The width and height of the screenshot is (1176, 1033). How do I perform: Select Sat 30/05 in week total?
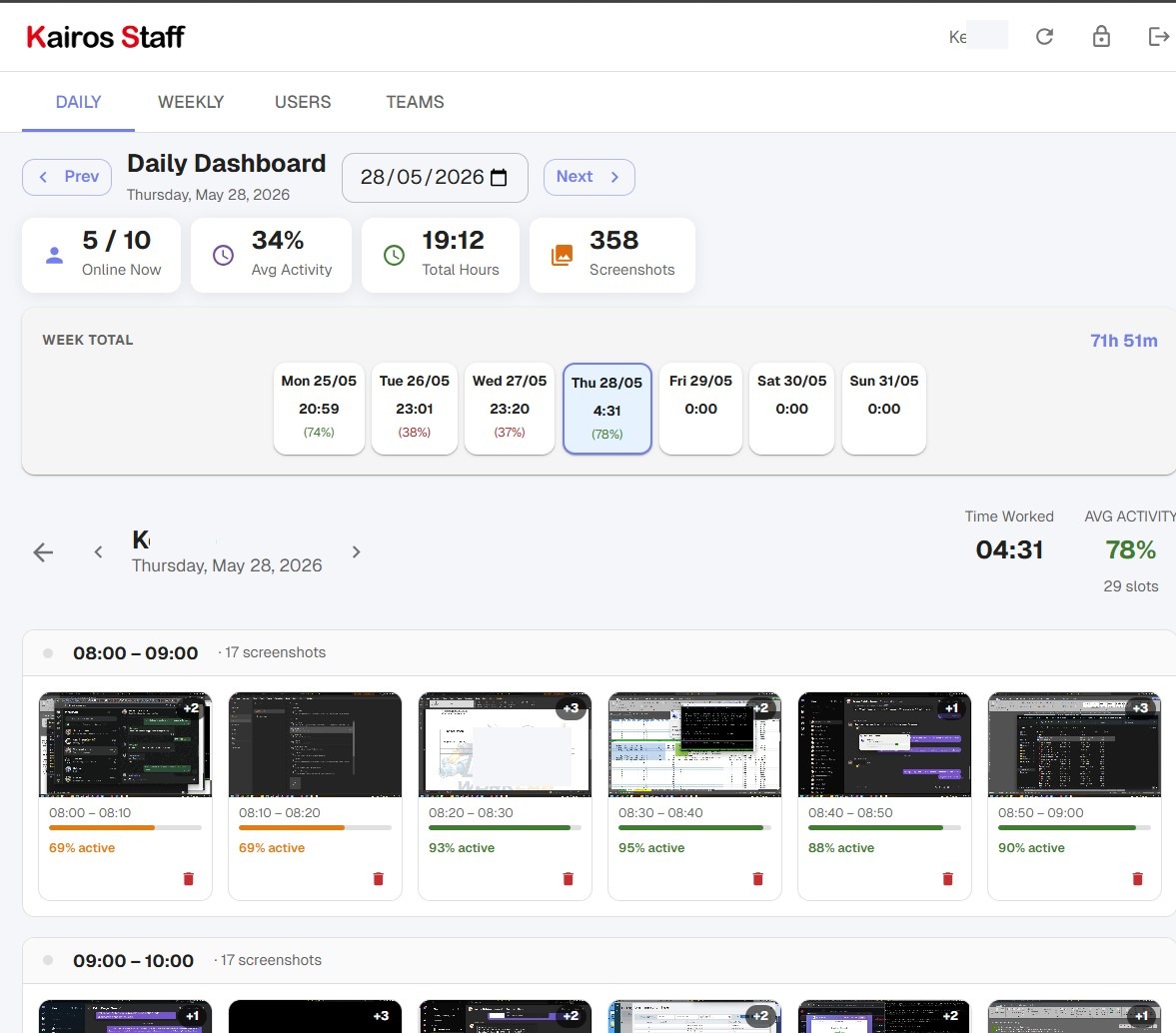[x=791, y=409]
